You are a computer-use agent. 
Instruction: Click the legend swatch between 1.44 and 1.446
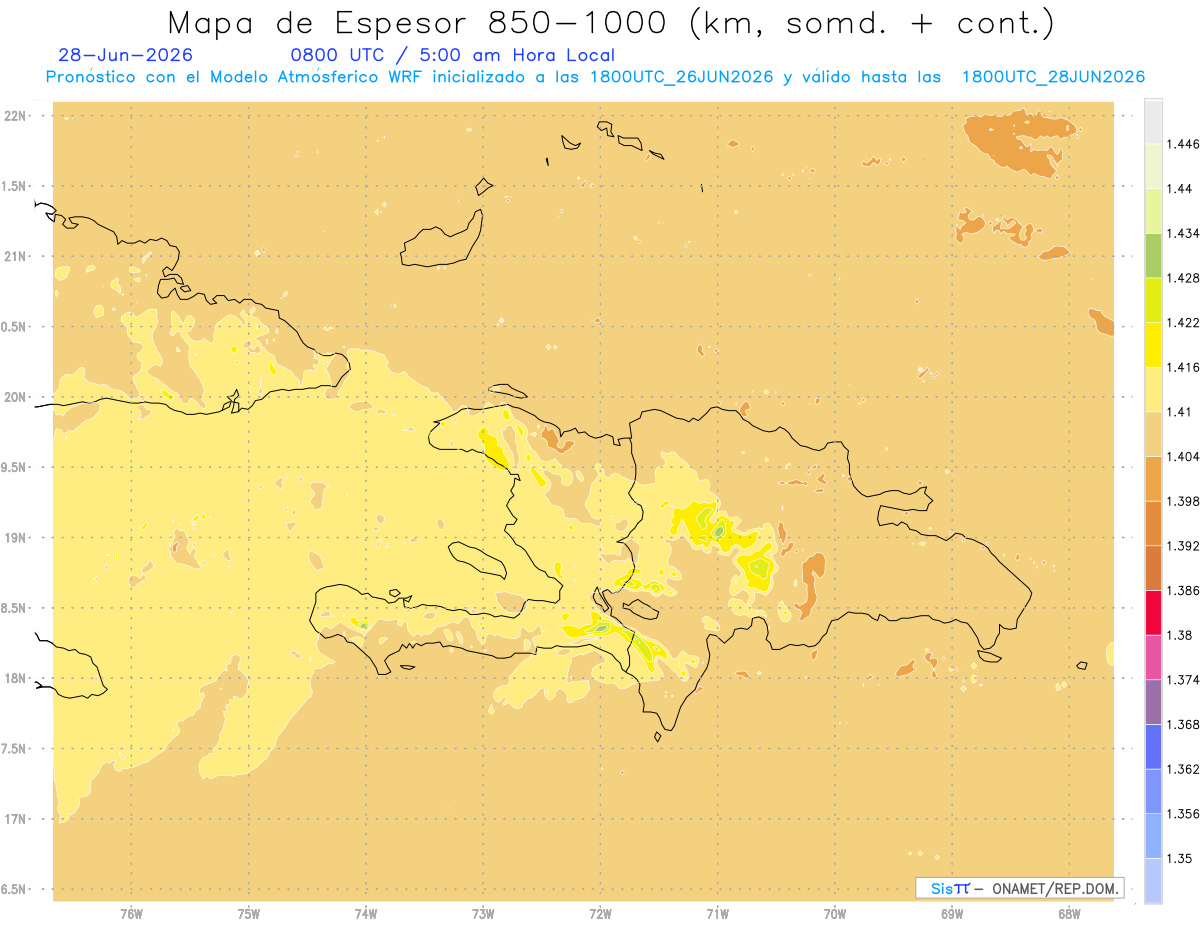[1153, 166]
